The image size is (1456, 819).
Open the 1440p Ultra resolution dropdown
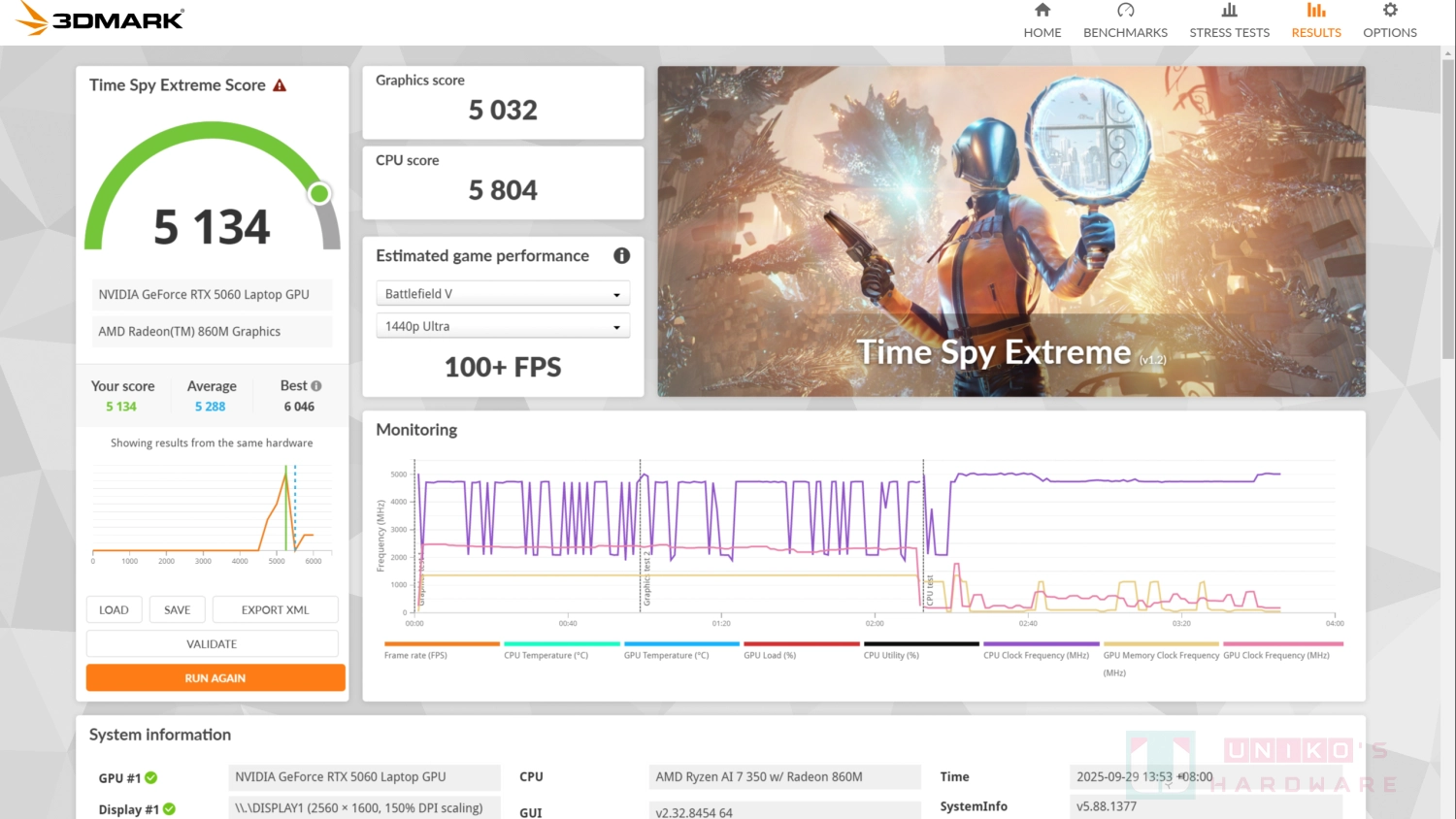pyautogui.click(x=503, y=326)
